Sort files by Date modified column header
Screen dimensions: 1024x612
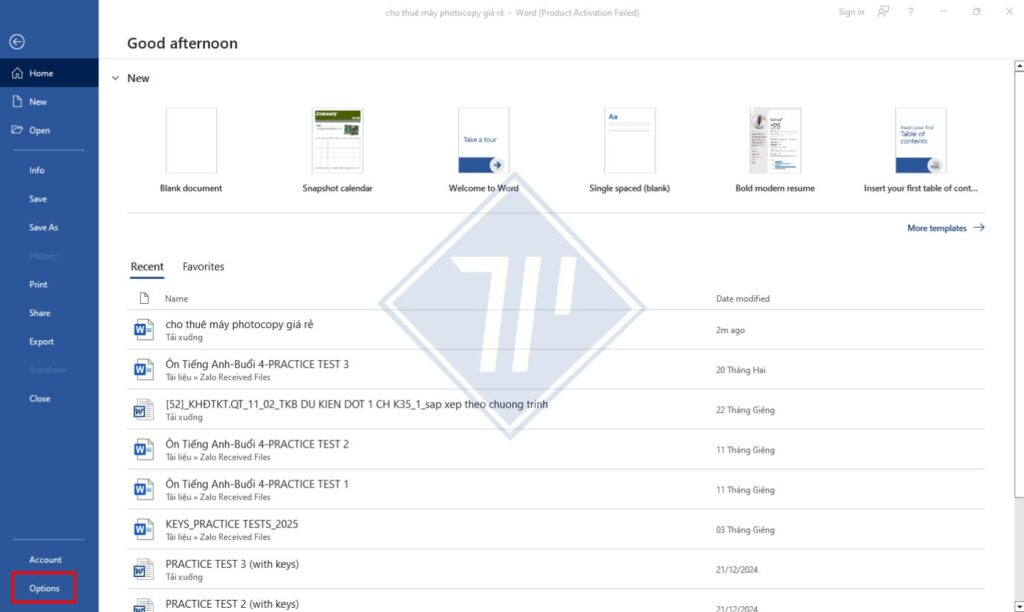[742, 298]
